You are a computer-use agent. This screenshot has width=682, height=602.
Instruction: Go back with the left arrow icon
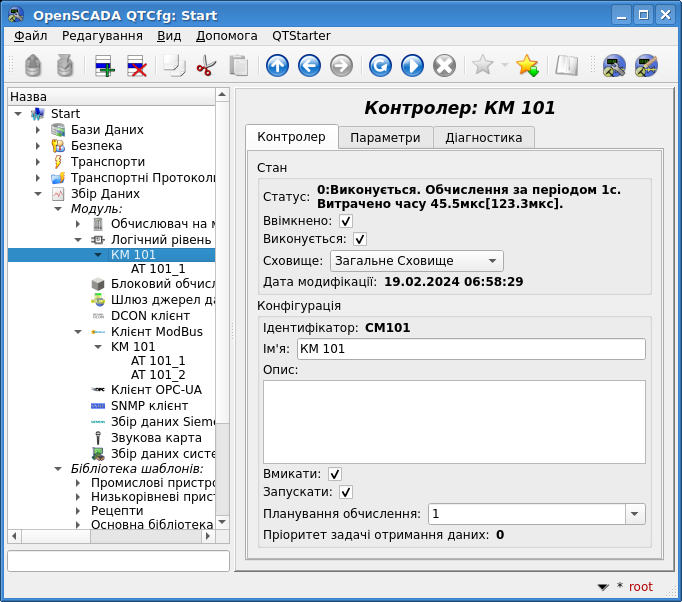click(x=309, y=66)
